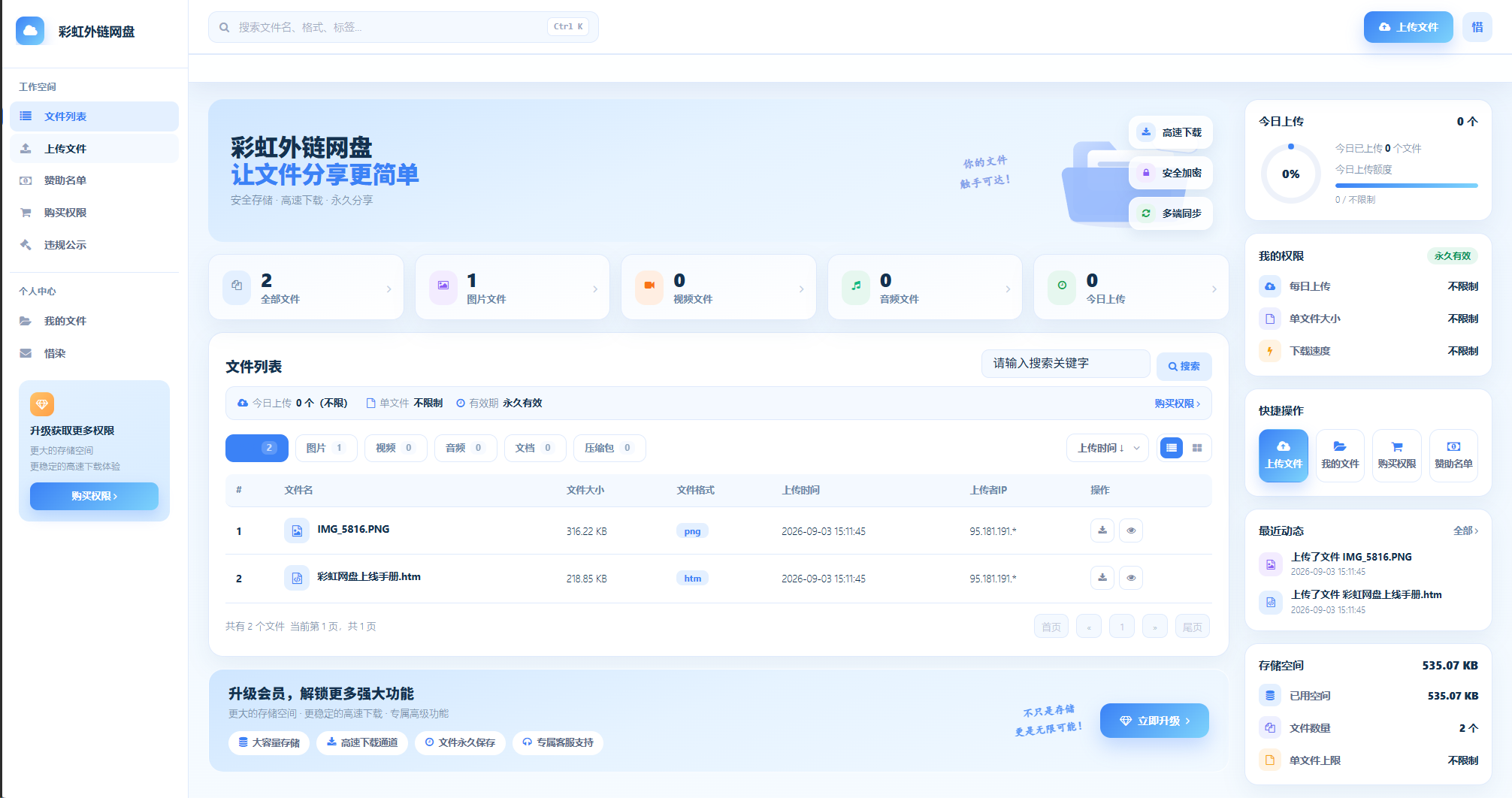
Task: Click the sidebar promo 购买权限 button
Action: tap(94, 496)
